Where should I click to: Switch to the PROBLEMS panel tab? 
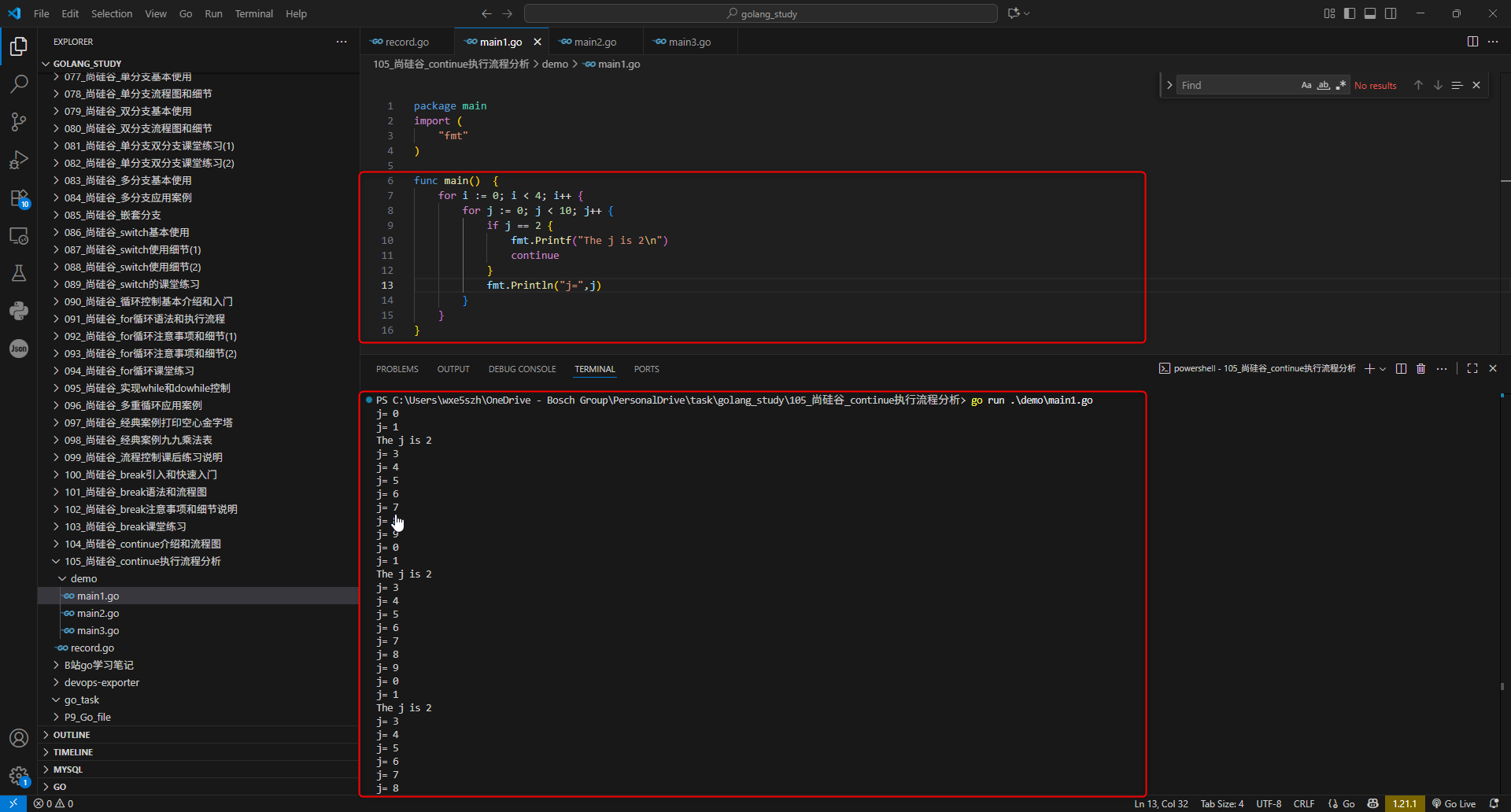coord(397,369)
